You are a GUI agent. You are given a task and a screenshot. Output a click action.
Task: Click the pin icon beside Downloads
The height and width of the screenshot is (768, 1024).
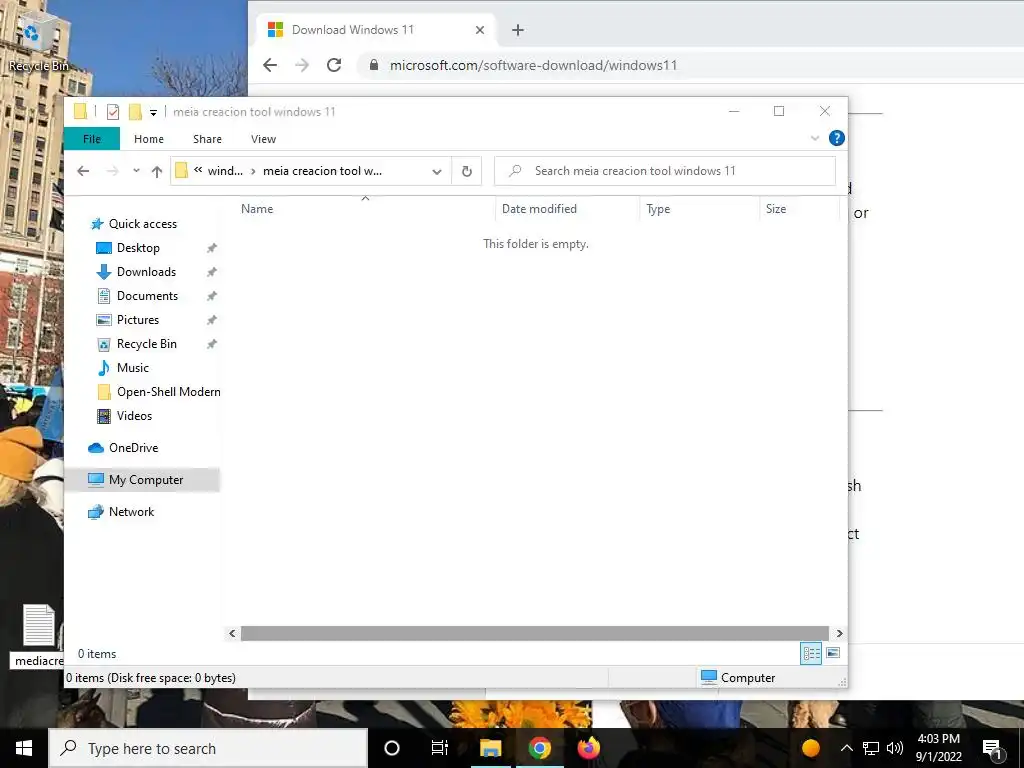click(x=212, y=272)
